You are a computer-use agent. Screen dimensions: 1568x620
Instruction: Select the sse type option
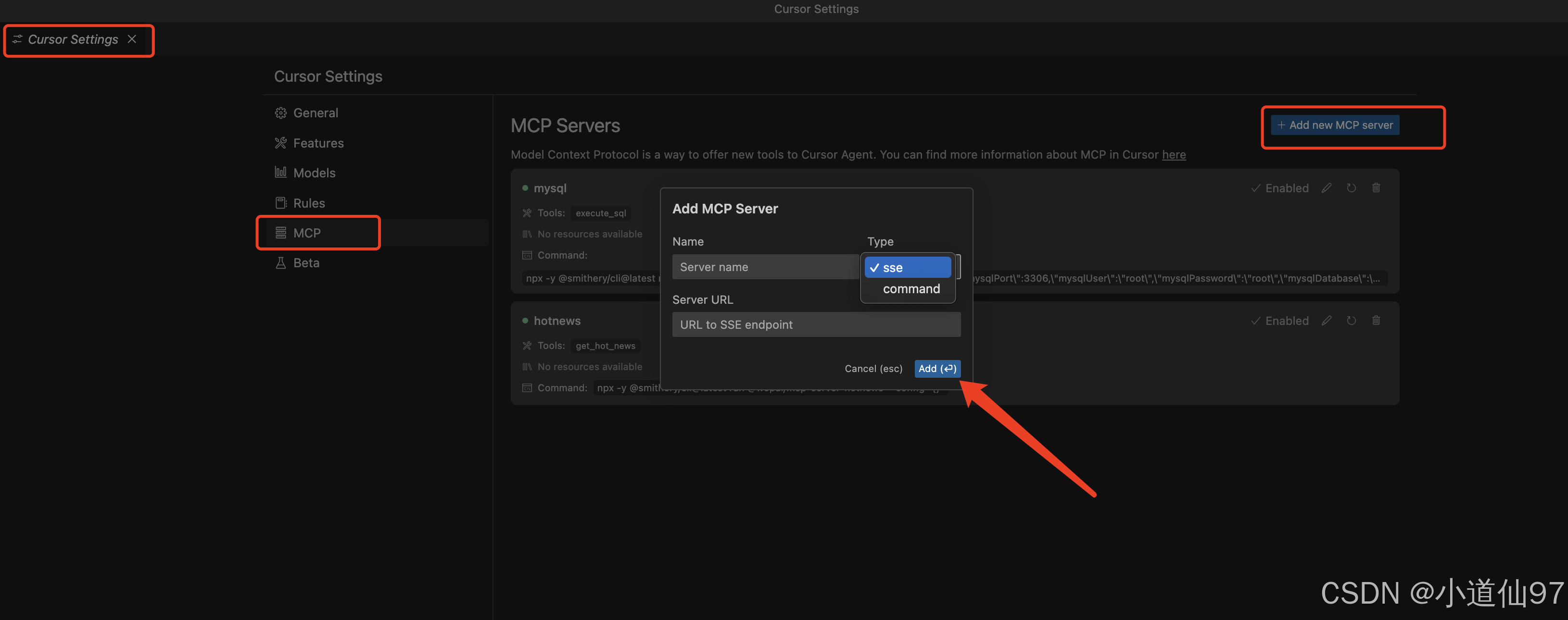[907, 268]
